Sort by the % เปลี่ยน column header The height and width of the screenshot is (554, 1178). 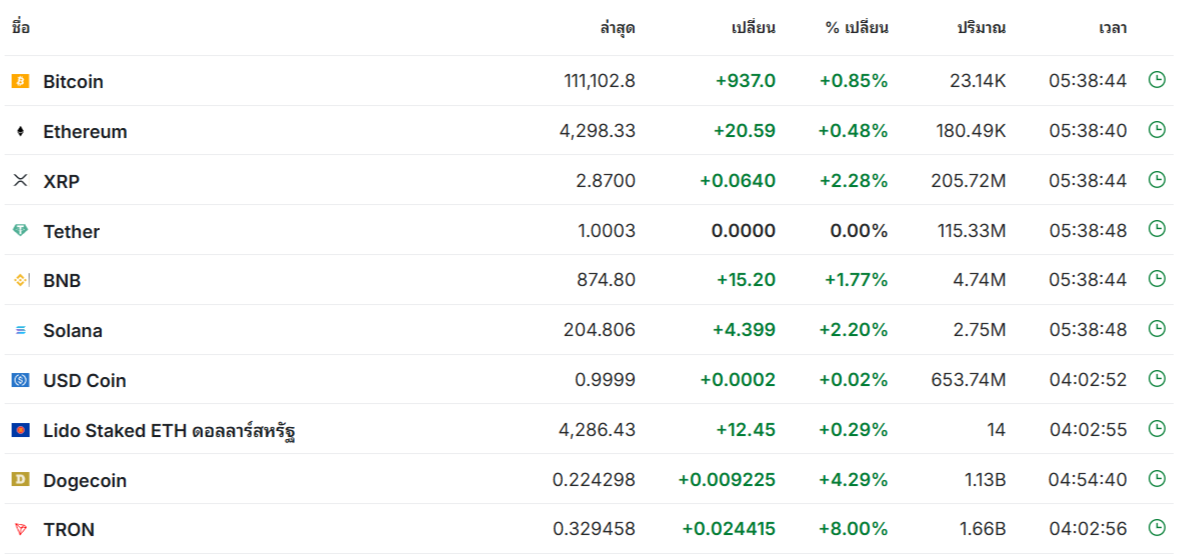tap(857, 29)
